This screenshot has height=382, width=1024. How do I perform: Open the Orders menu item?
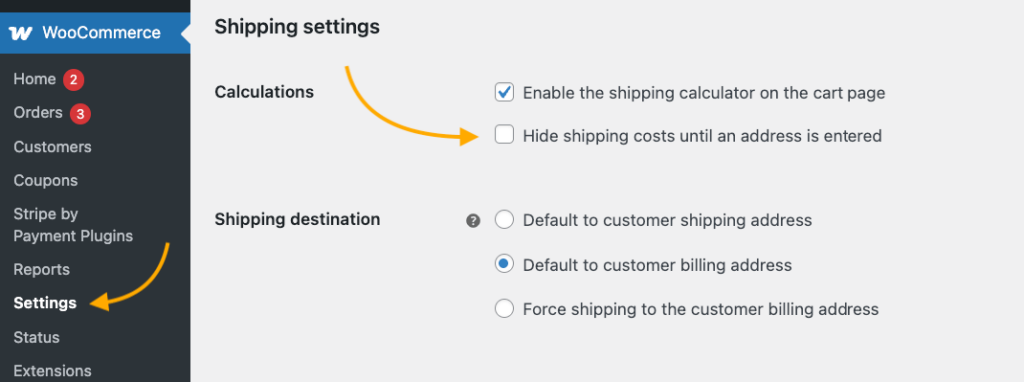(x=38, y=113)
